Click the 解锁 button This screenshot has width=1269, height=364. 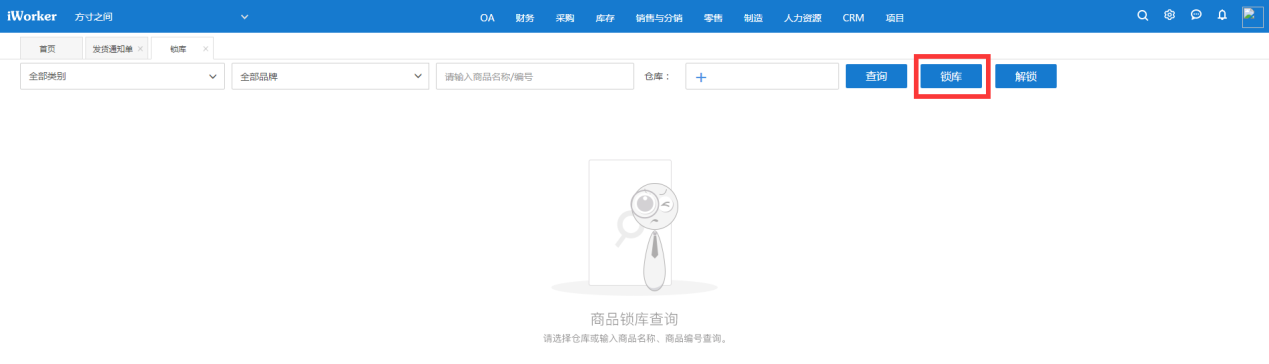[x=1026, y=76]
